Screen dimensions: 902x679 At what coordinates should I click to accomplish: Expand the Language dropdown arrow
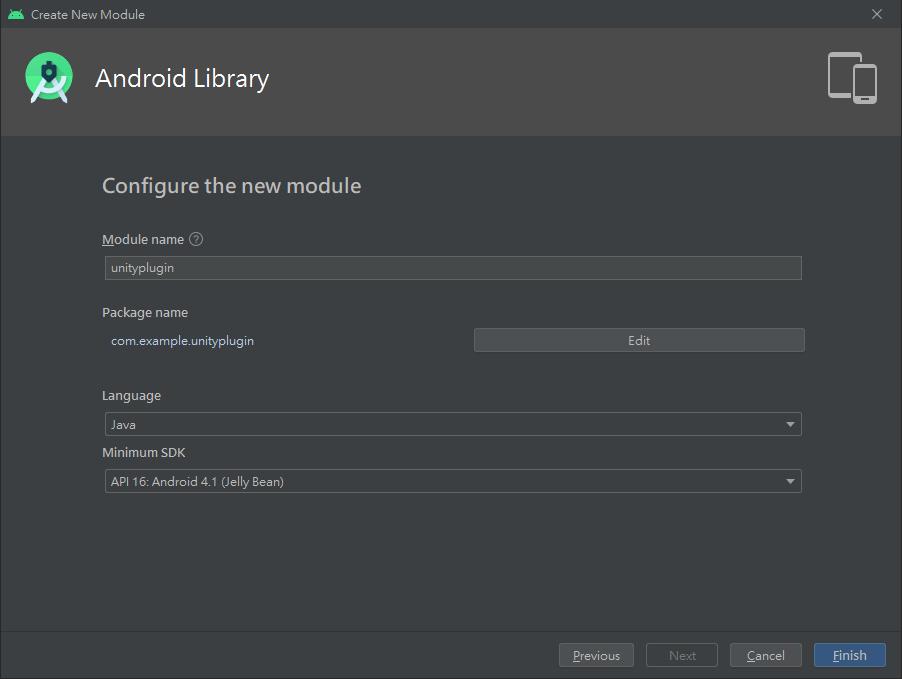(790, 424)
